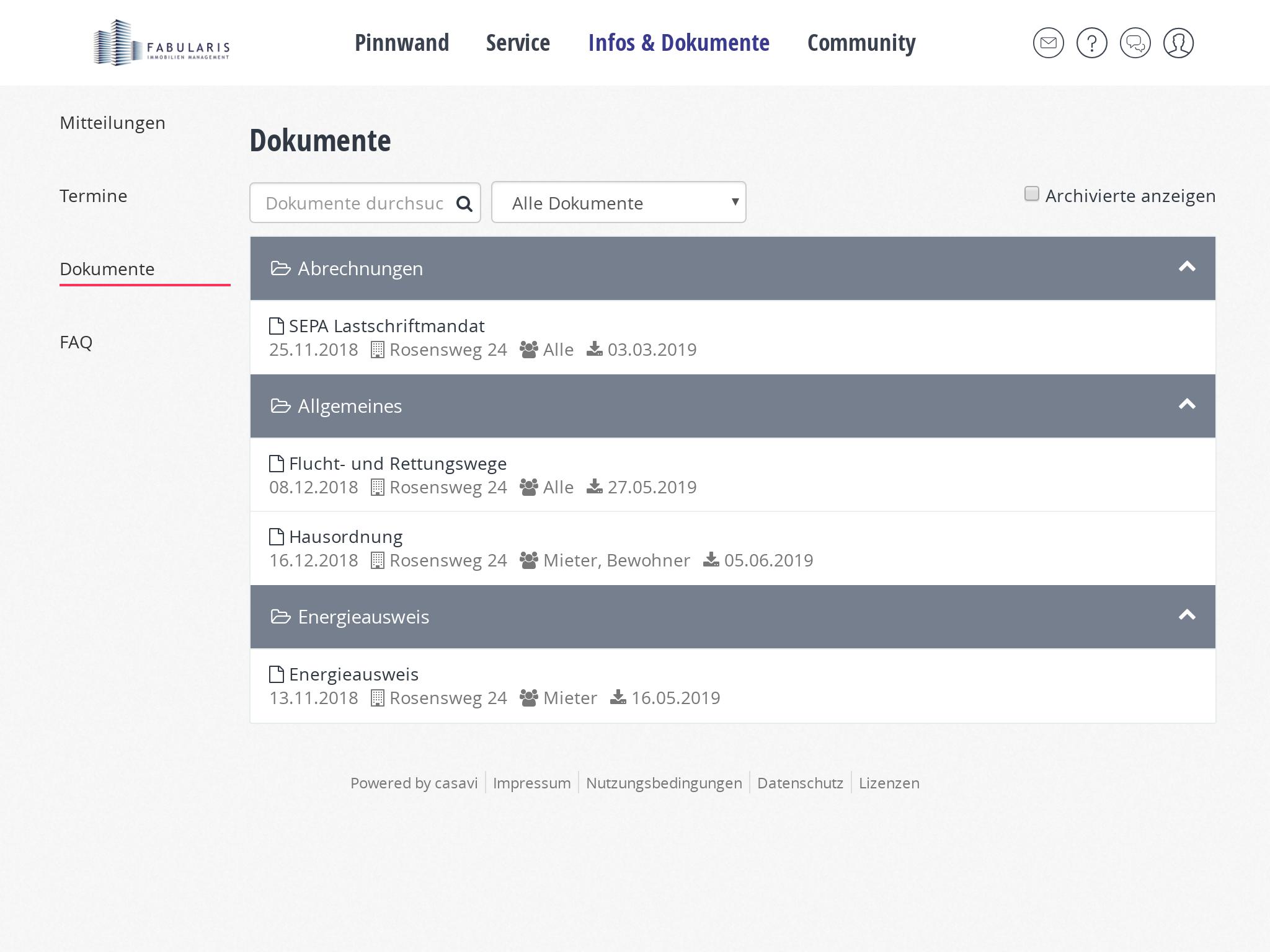This screenshot has width=1270, height=952.
Task: Collapse the Energieausweis section chevron
Action: point(1187,615)
